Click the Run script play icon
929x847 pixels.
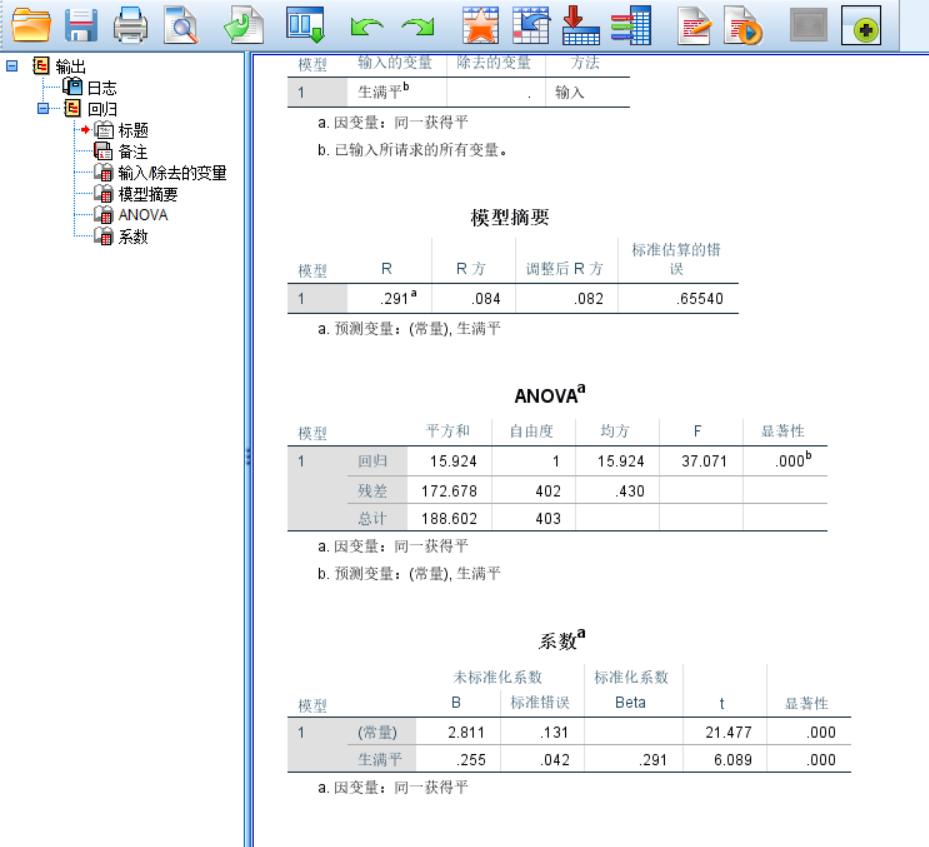click(743, 26)
